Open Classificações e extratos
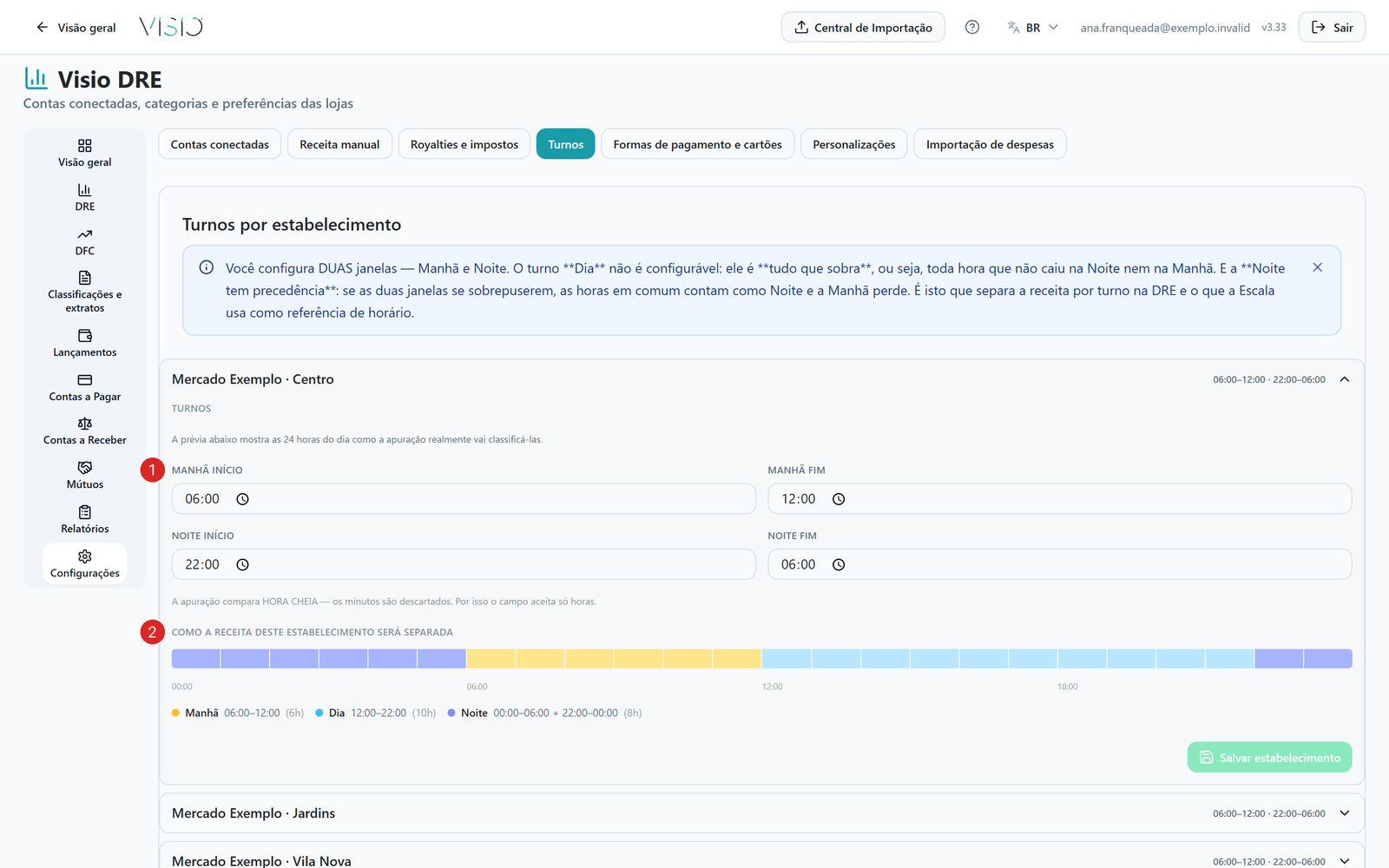 [x=85, y=292]
